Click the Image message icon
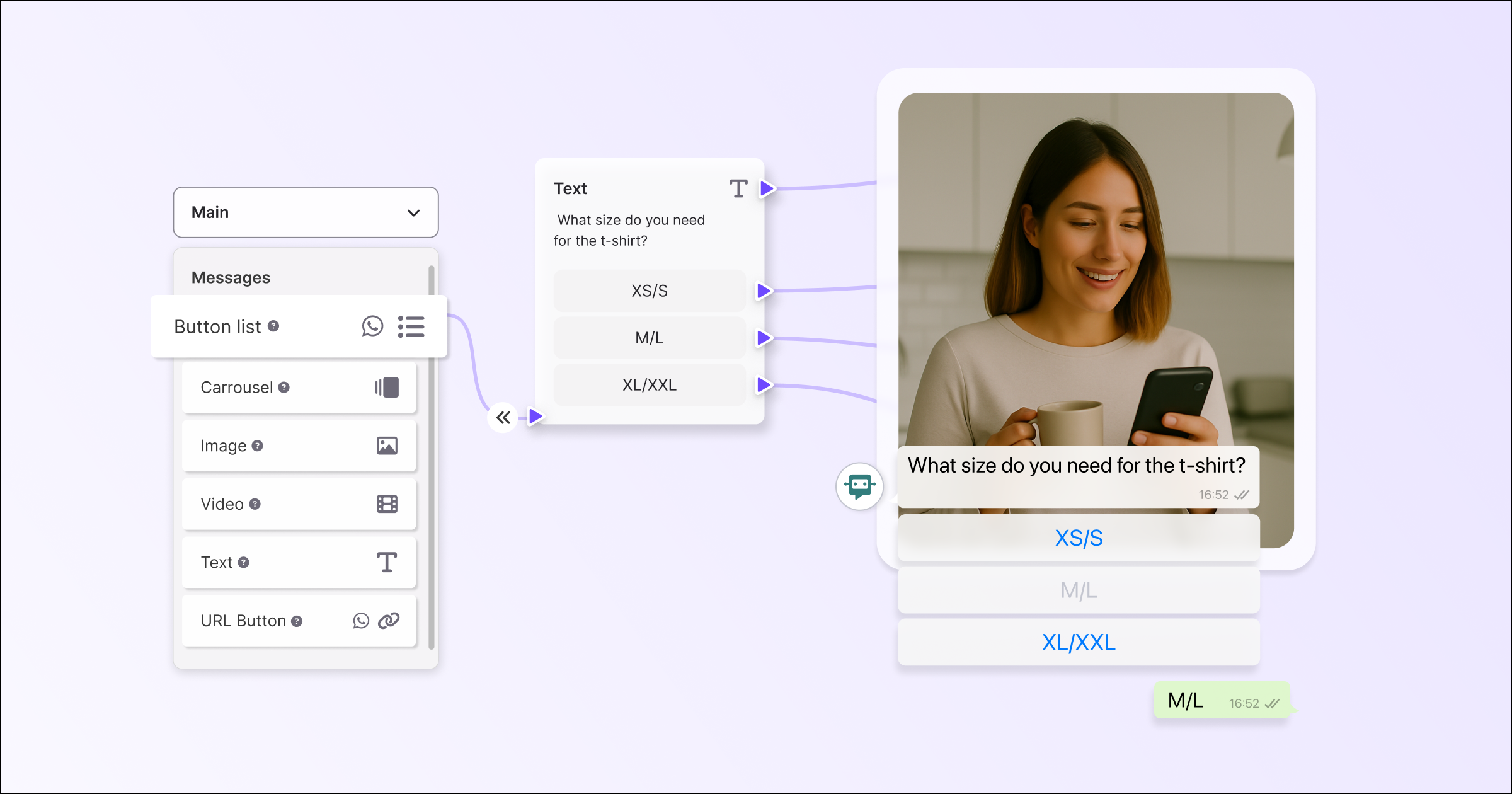The width and height of the screenshot is (1512, 794). (x=387, y=446)
